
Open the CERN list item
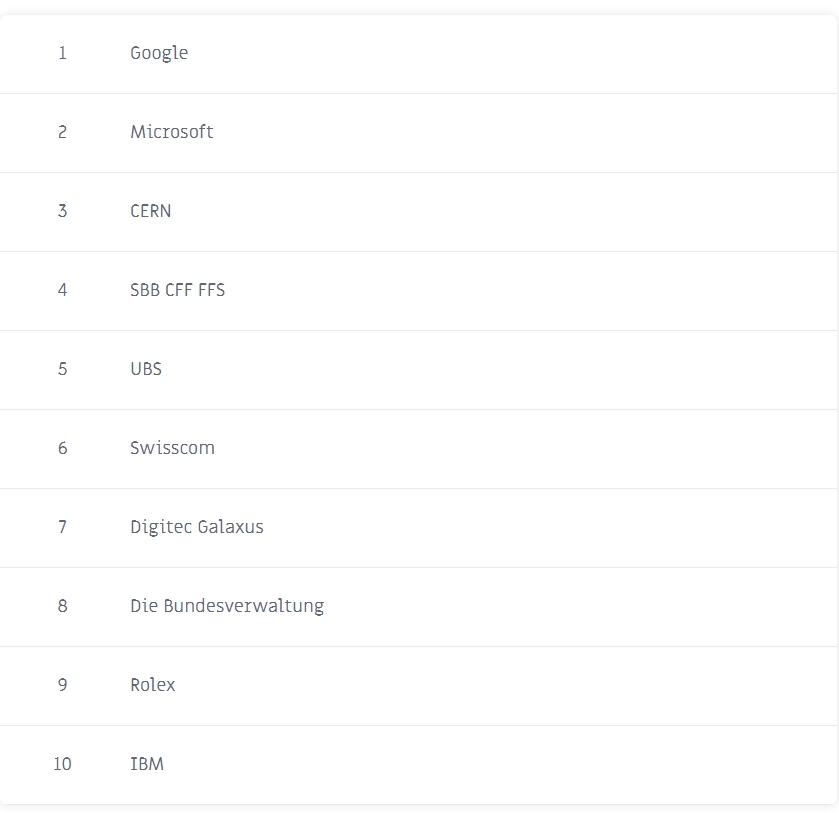(151, 211)
